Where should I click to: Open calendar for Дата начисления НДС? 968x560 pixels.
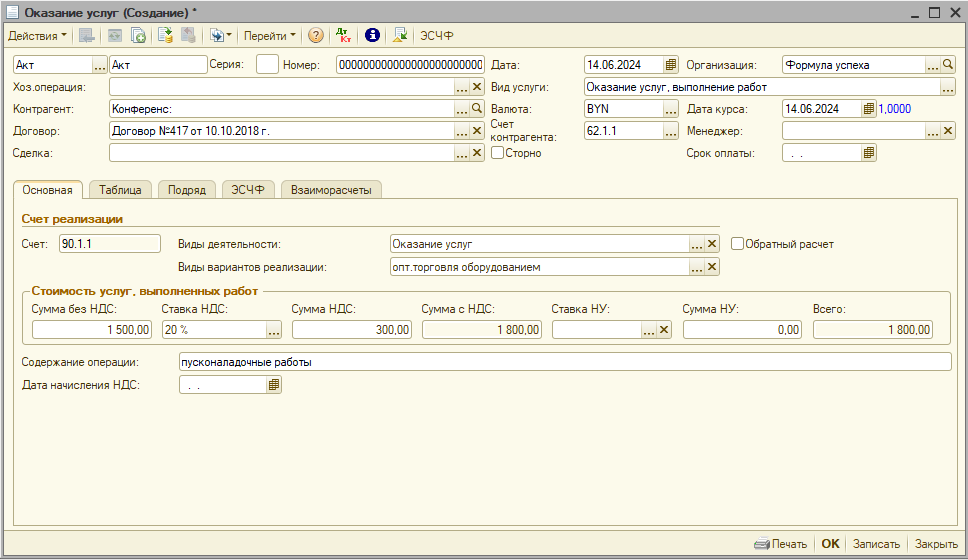click(x=274, y=385)
